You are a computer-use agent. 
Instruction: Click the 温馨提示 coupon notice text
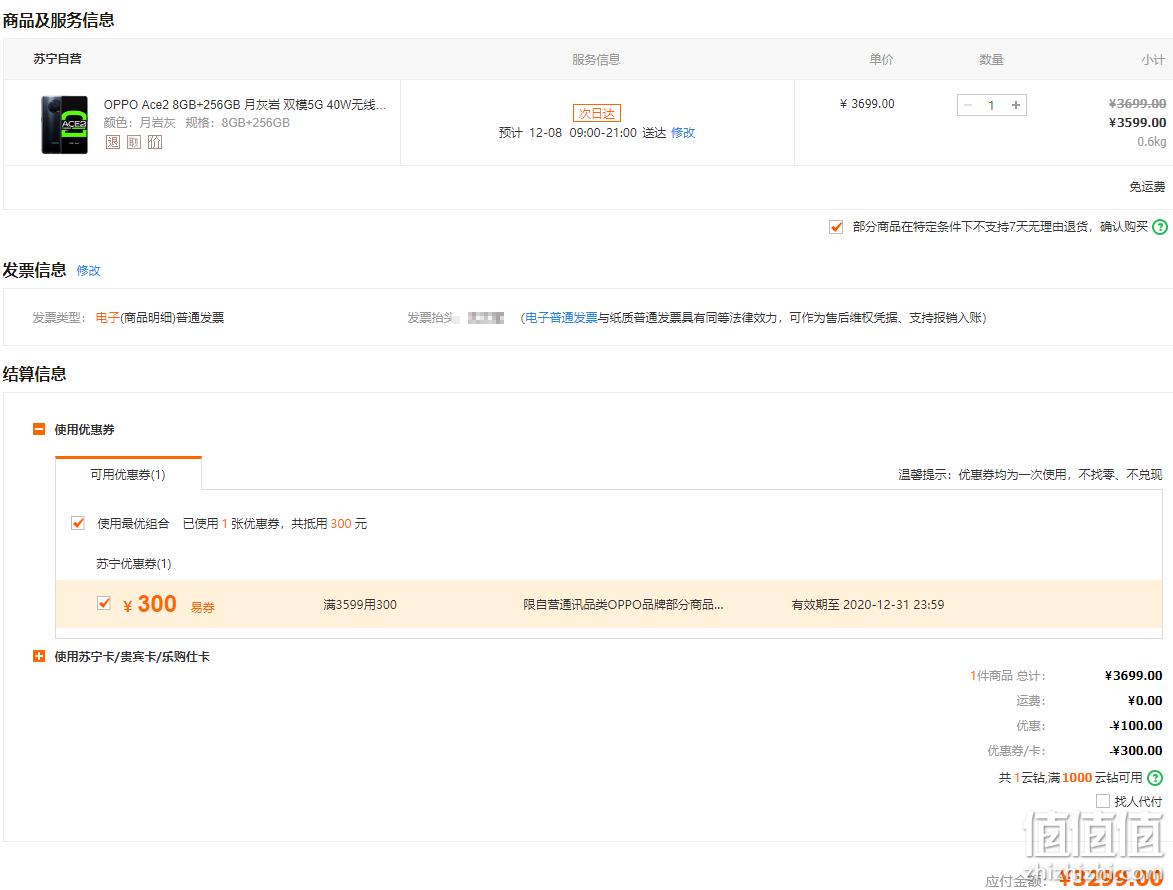click(x=1030, y=475)
